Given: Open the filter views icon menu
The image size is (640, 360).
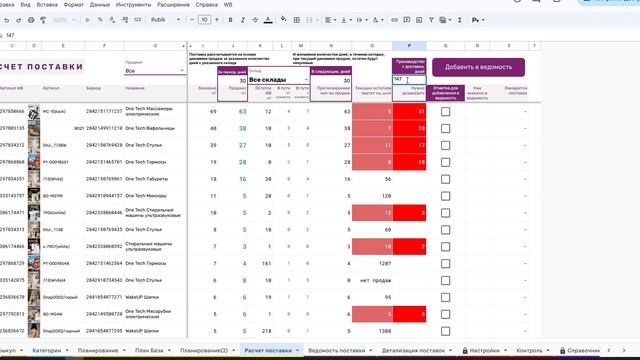Looking at the screenshot, I should (x=445, y=20).
